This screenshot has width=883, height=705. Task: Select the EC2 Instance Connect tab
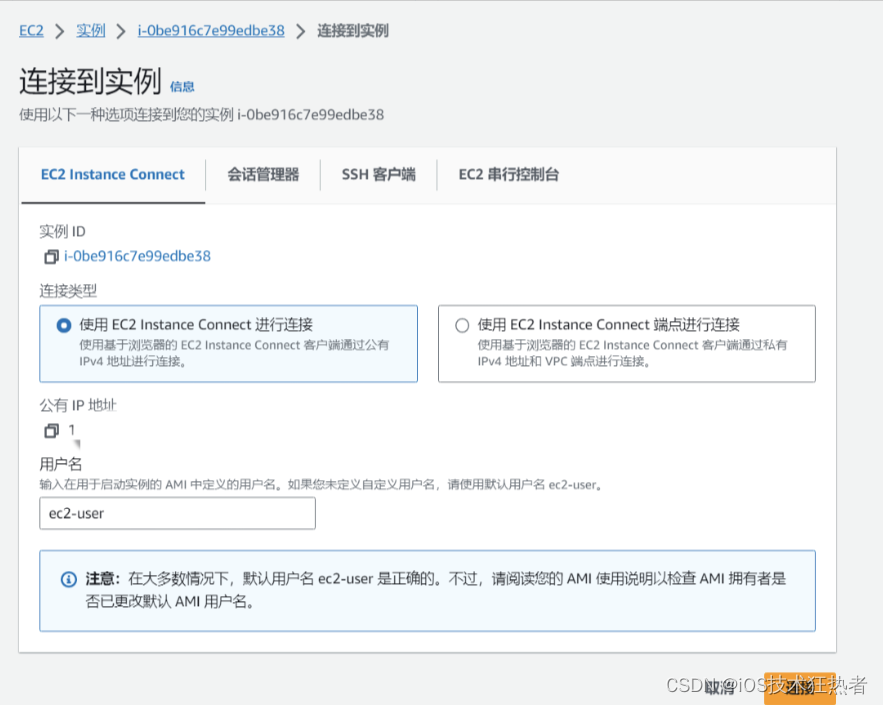(112, 174)
